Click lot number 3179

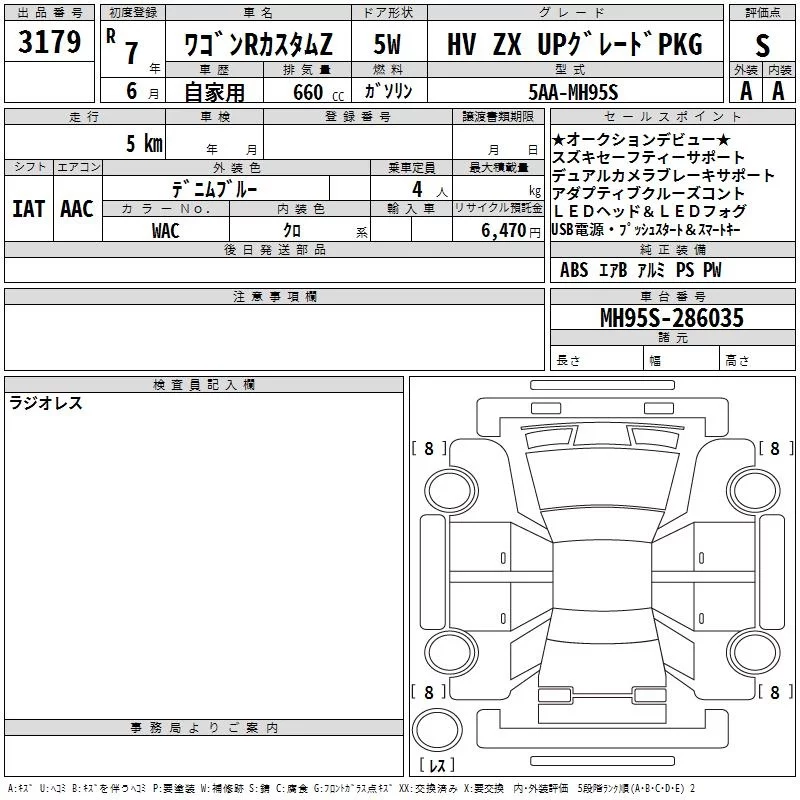tap(49, 42)
